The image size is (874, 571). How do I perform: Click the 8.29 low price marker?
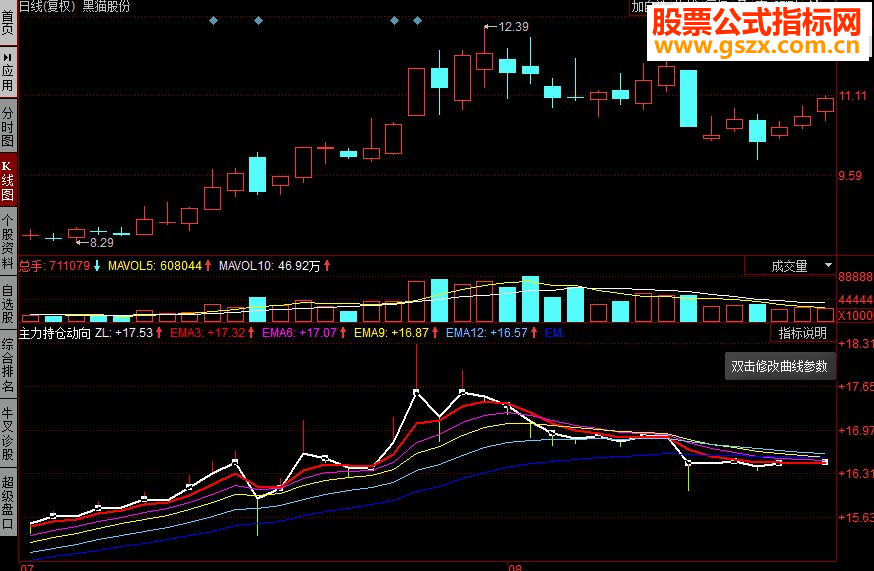[x=101, y=243]
